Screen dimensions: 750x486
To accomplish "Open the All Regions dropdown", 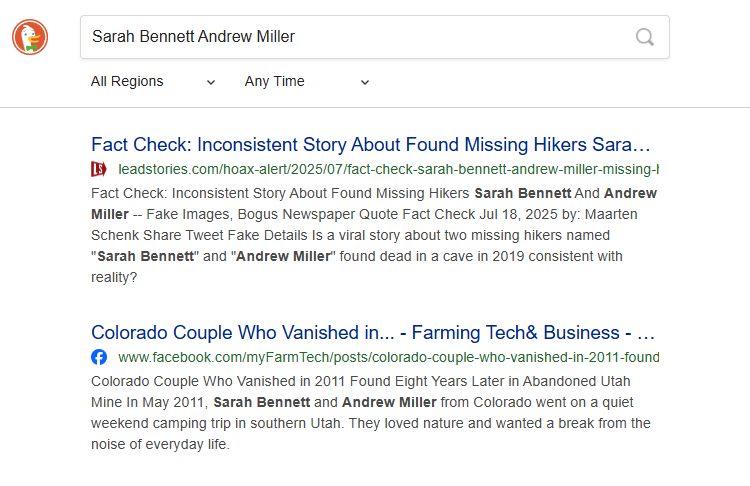I will coord(153,81).
